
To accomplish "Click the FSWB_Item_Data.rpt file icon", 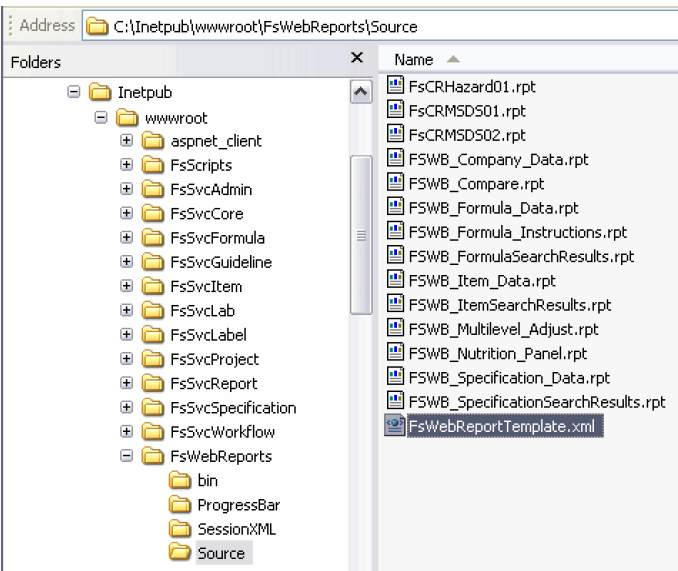I will (x=395, y=279).
